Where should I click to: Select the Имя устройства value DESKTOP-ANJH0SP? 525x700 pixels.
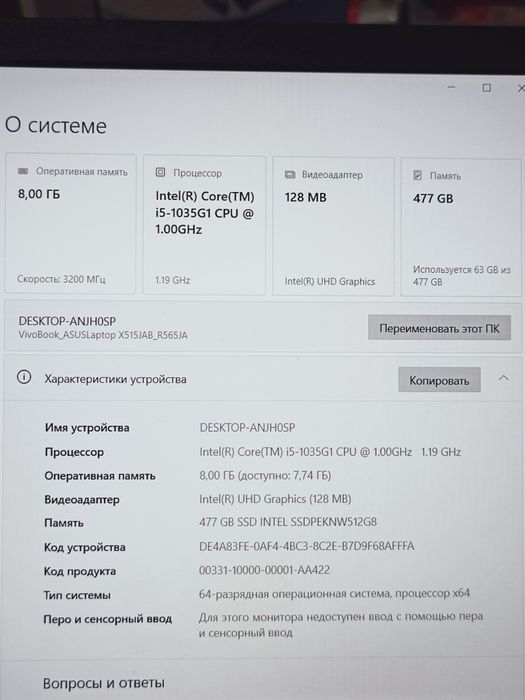(x=247, y=427)
